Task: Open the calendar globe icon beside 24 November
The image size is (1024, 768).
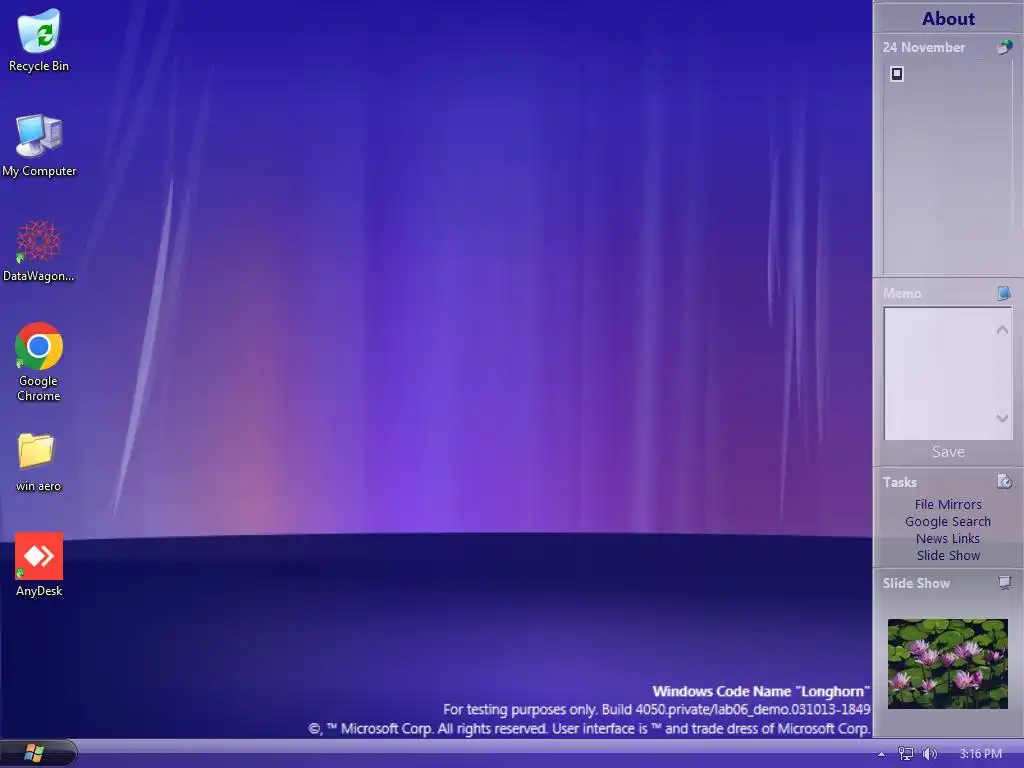Action: pyautogui.click(x=1004, y=47)
